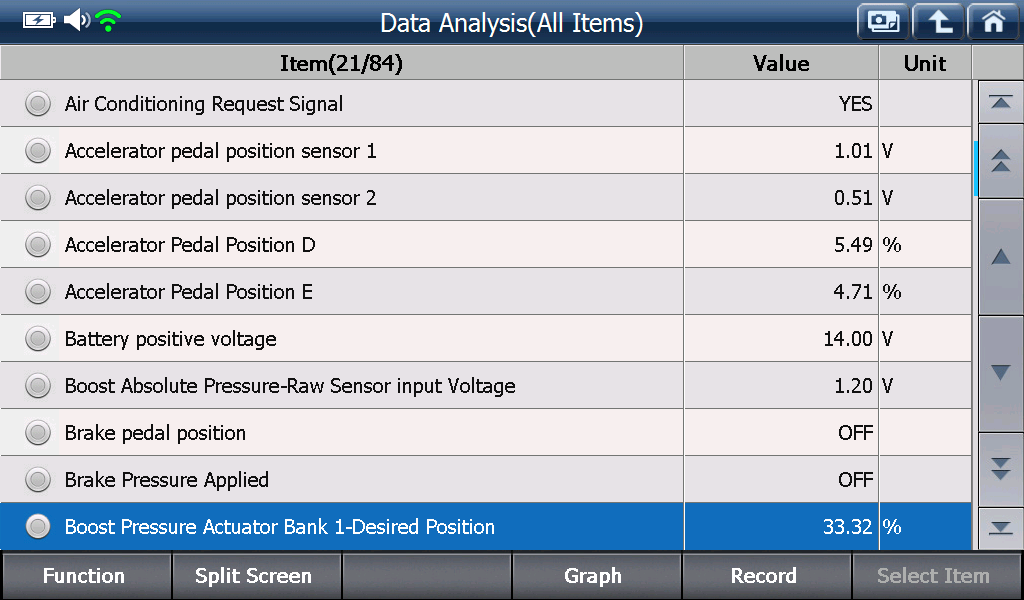Select Accelerator pedal position sensor 1 radio
The width and height of the screenshot is (1024, 600).
pos(38,150)
